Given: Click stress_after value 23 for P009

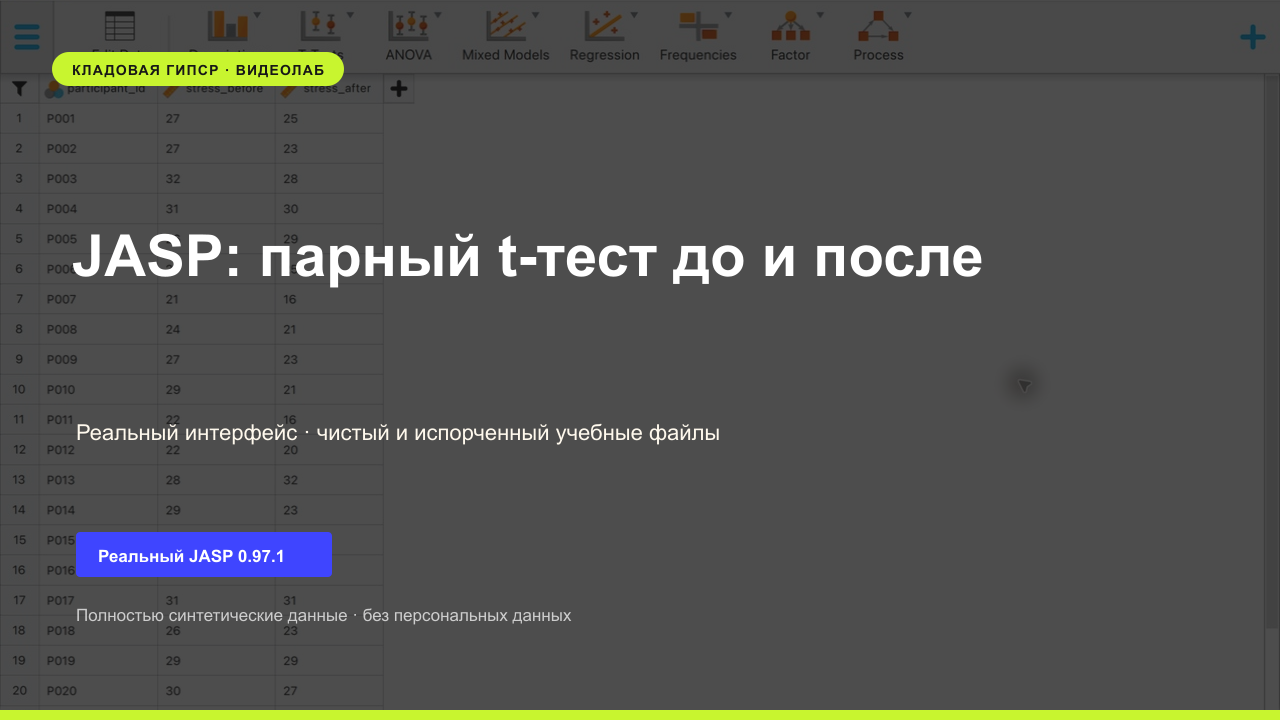Looking at the screenshot, I should point(329,359).
